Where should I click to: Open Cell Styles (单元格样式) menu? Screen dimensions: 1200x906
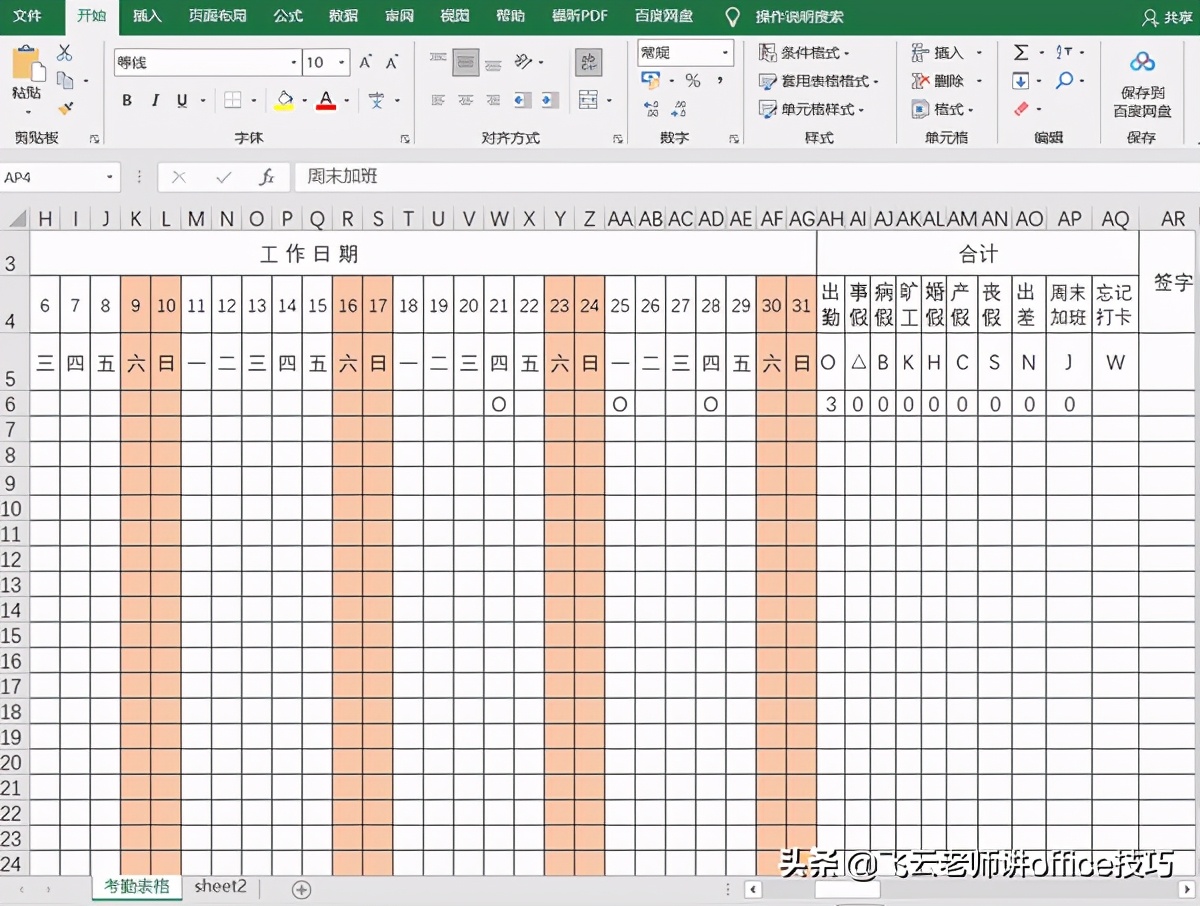coord(811,109)
